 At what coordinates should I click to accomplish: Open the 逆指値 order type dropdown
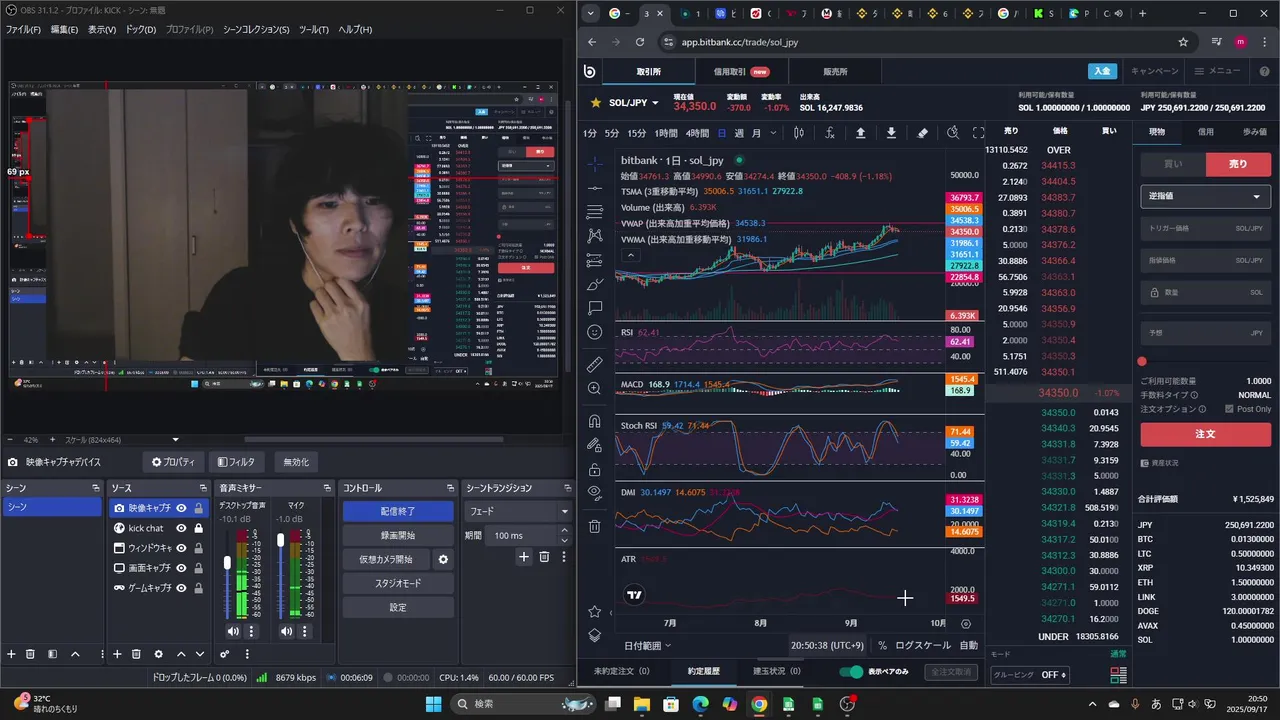1205,196
